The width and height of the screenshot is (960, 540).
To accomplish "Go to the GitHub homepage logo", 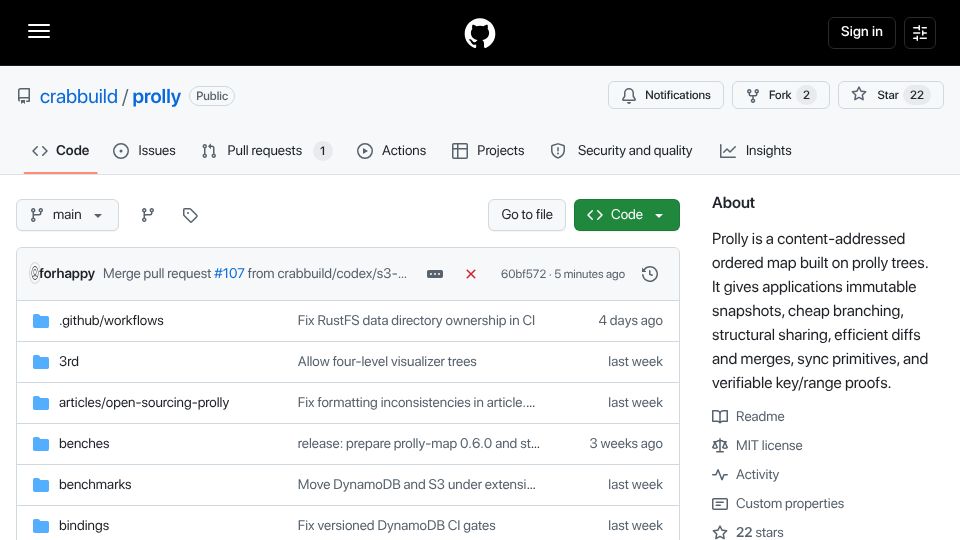I will [479, 33].
